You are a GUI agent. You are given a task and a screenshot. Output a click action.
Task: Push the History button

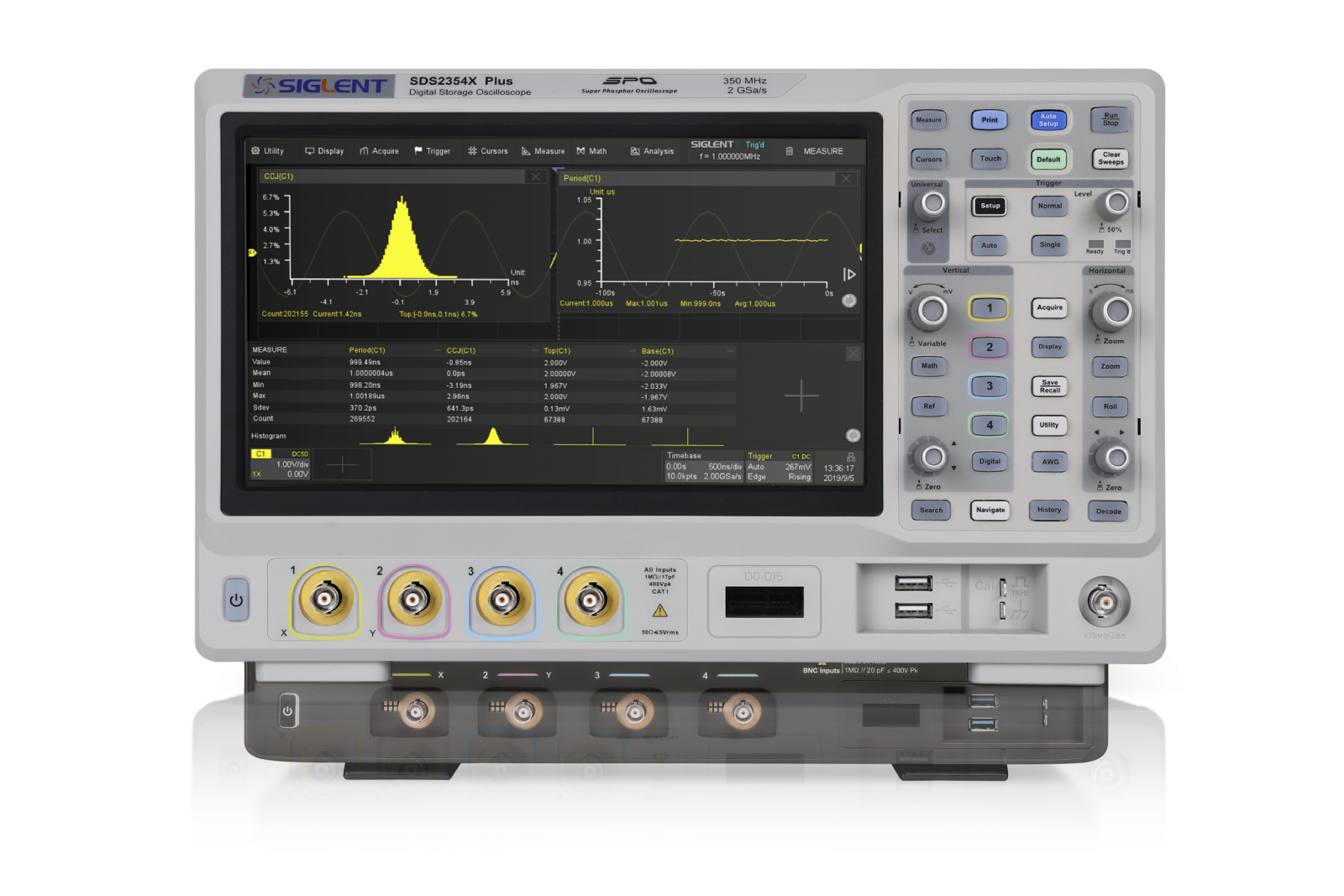point(1049,511)
